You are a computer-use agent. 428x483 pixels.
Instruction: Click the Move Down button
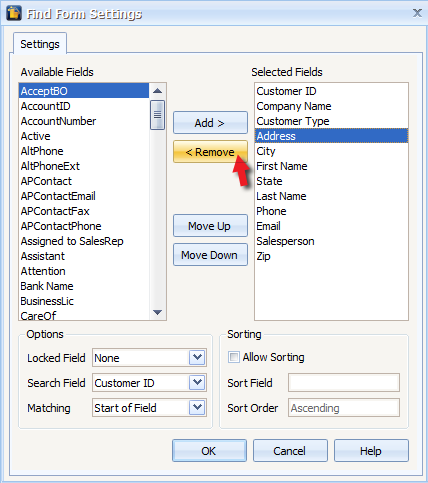click(x=210, y=255)
